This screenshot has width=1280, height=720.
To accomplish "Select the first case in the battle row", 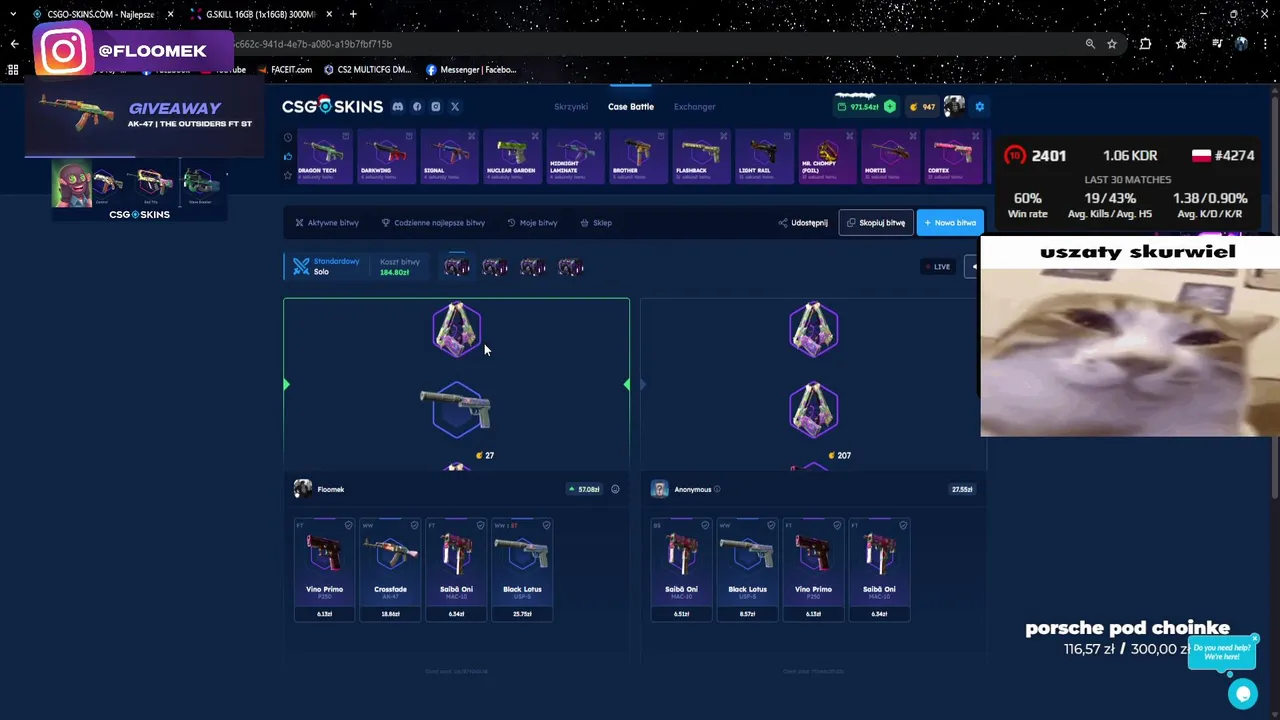I will [457, 267].
